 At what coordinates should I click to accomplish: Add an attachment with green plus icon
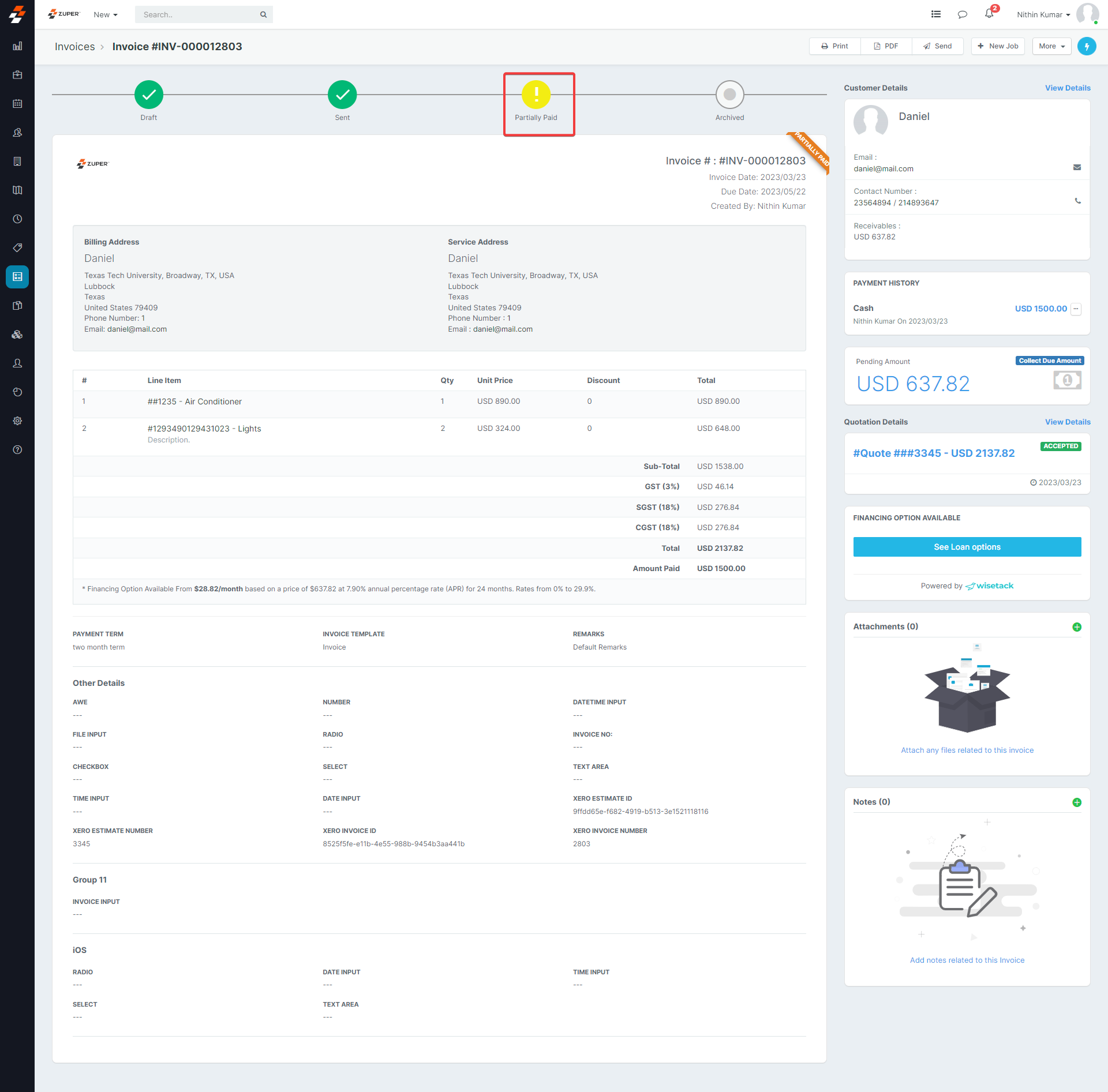[1076, 627]
